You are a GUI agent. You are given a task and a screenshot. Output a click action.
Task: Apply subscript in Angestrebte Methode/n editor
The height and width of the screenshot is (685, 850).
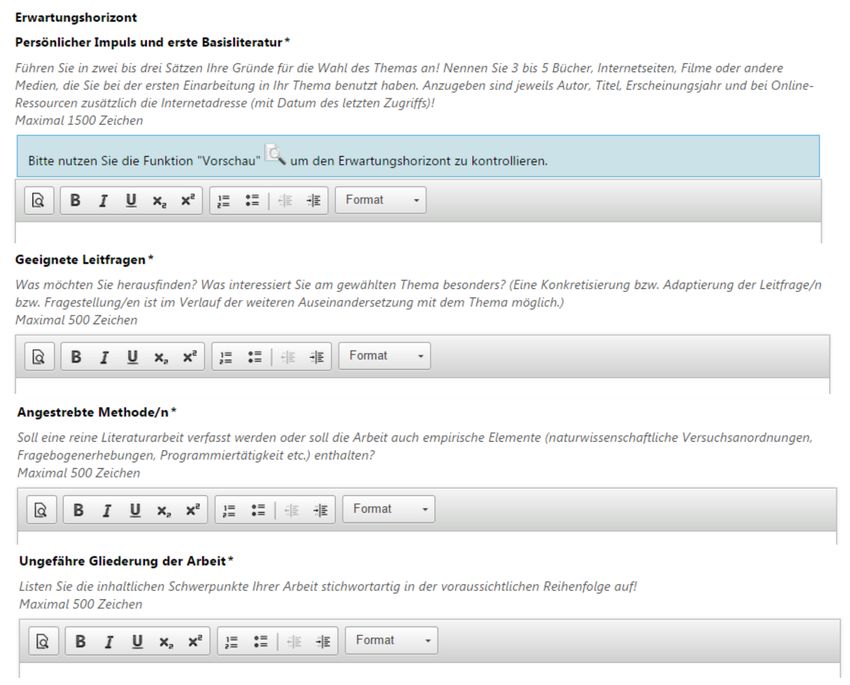pos(164,510)
